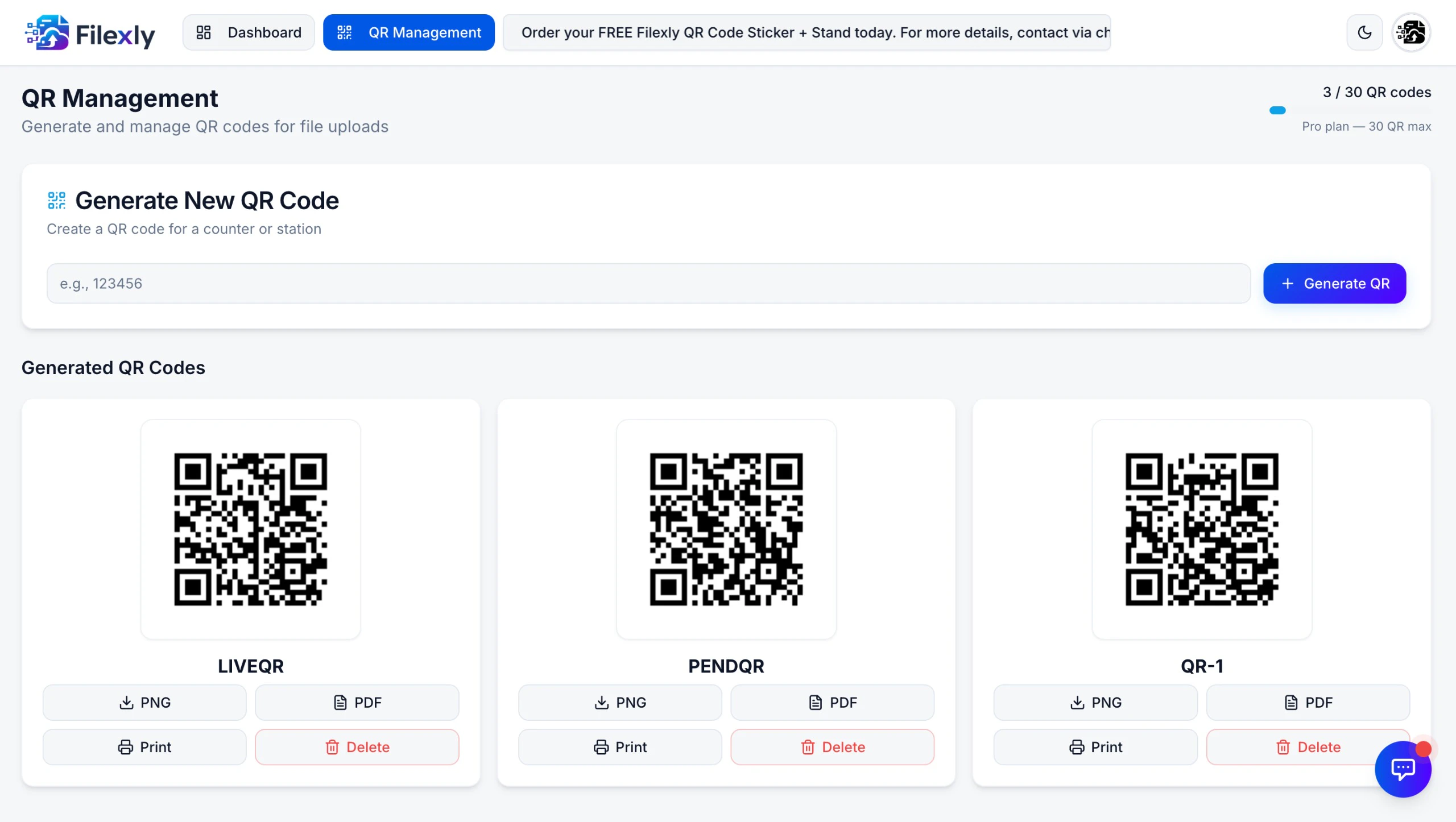Print the QR-1 code
The width and height of the screenshot is (1456, 822).
(1095, 746)
